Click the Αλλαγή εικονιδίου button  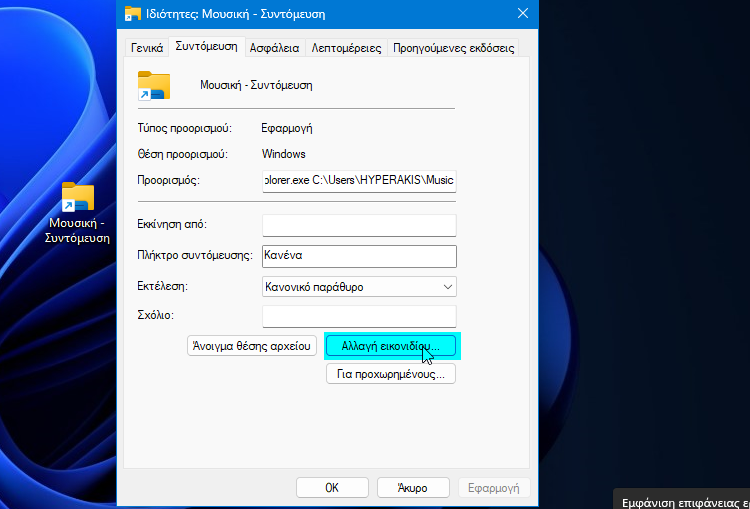point(391,346)
